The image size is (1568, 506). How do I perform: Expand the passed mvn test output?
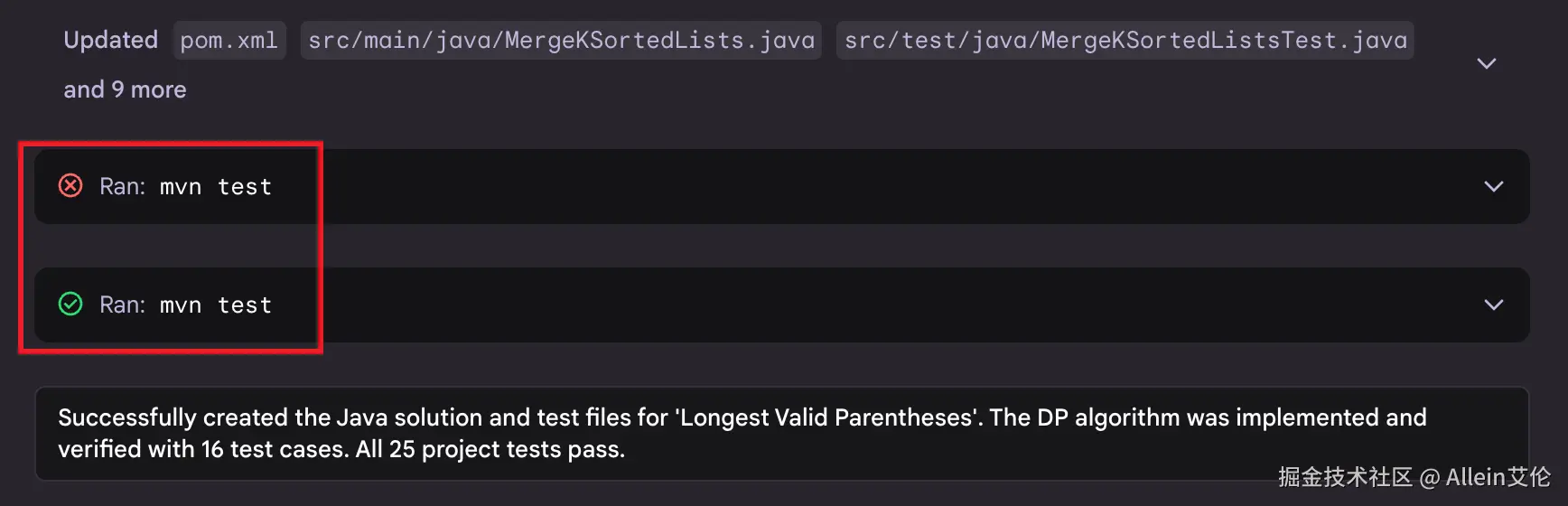[1493, 305]
